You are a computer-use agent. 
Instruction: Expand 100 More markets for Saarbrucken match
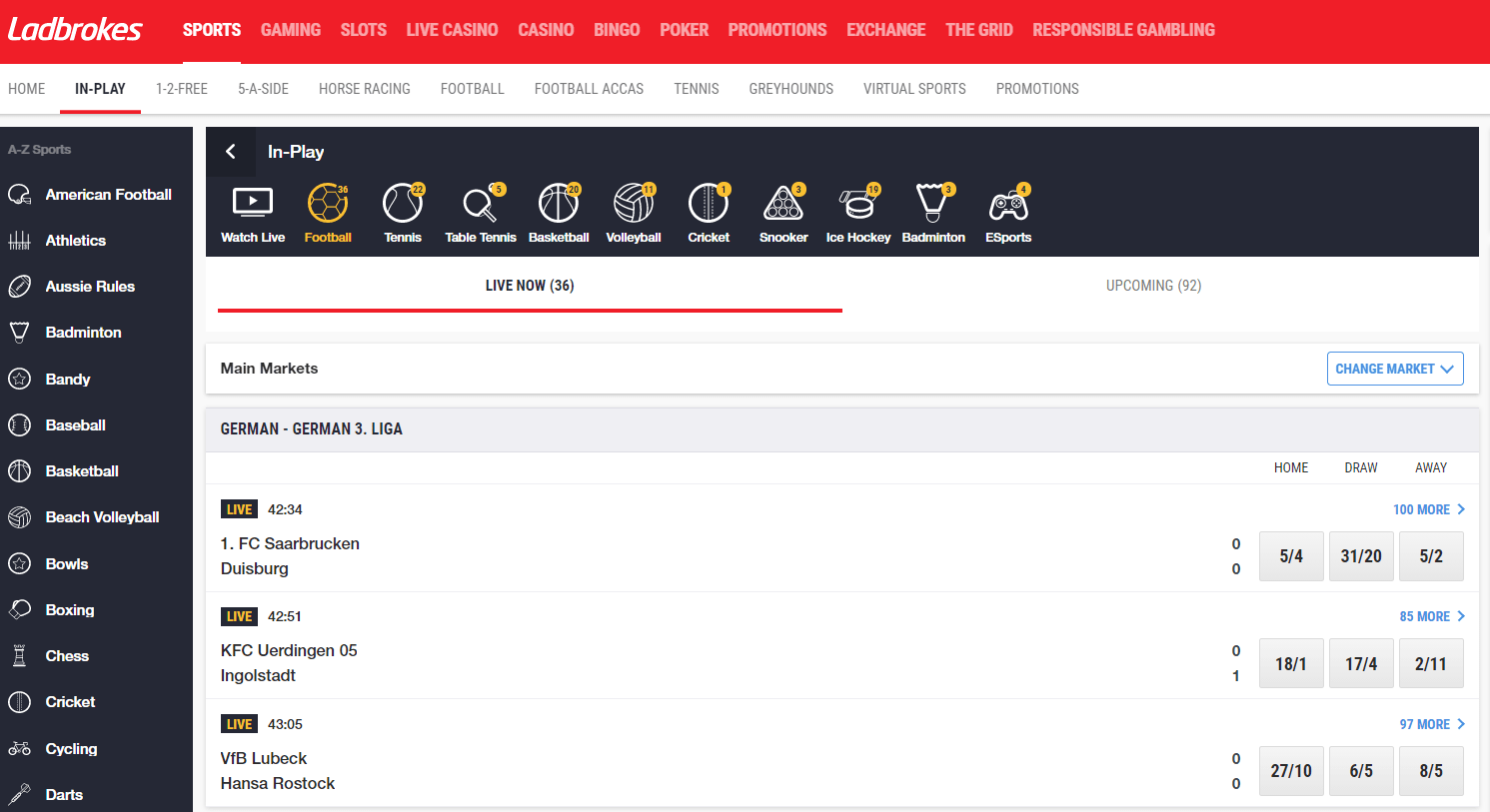1428,509
